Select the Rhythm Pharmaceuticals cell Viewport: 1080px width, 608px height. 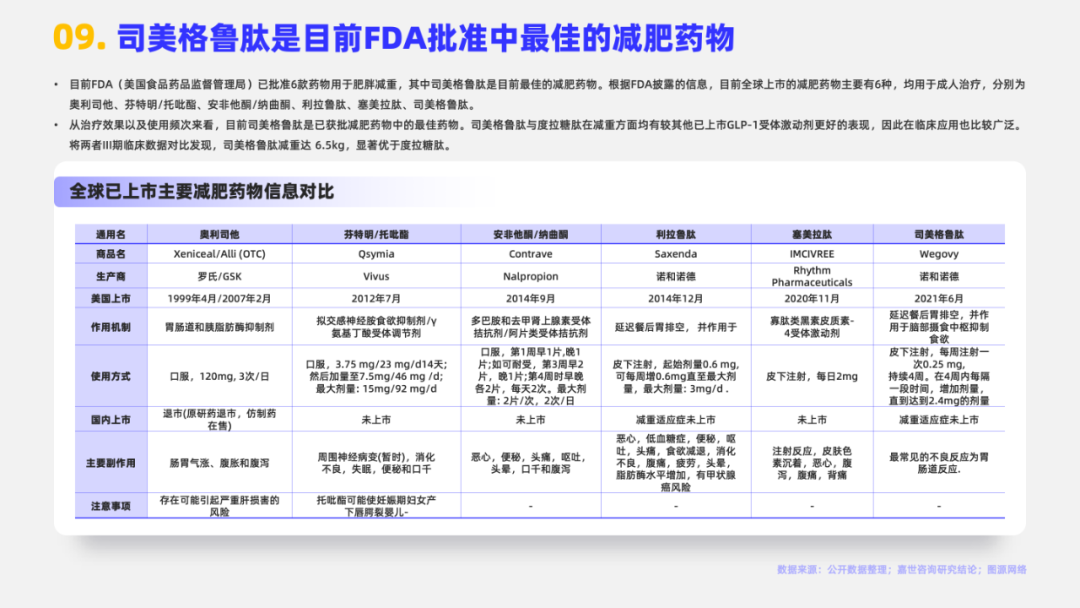(812, 276)
